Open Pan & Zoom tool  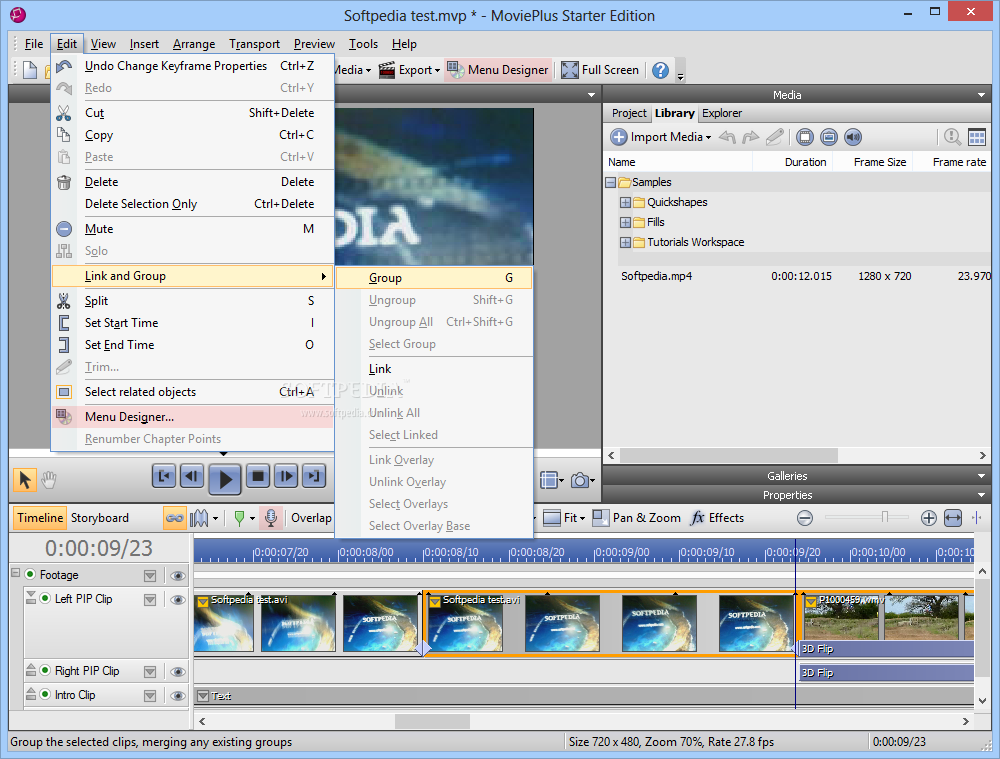[x=636, y=518]
